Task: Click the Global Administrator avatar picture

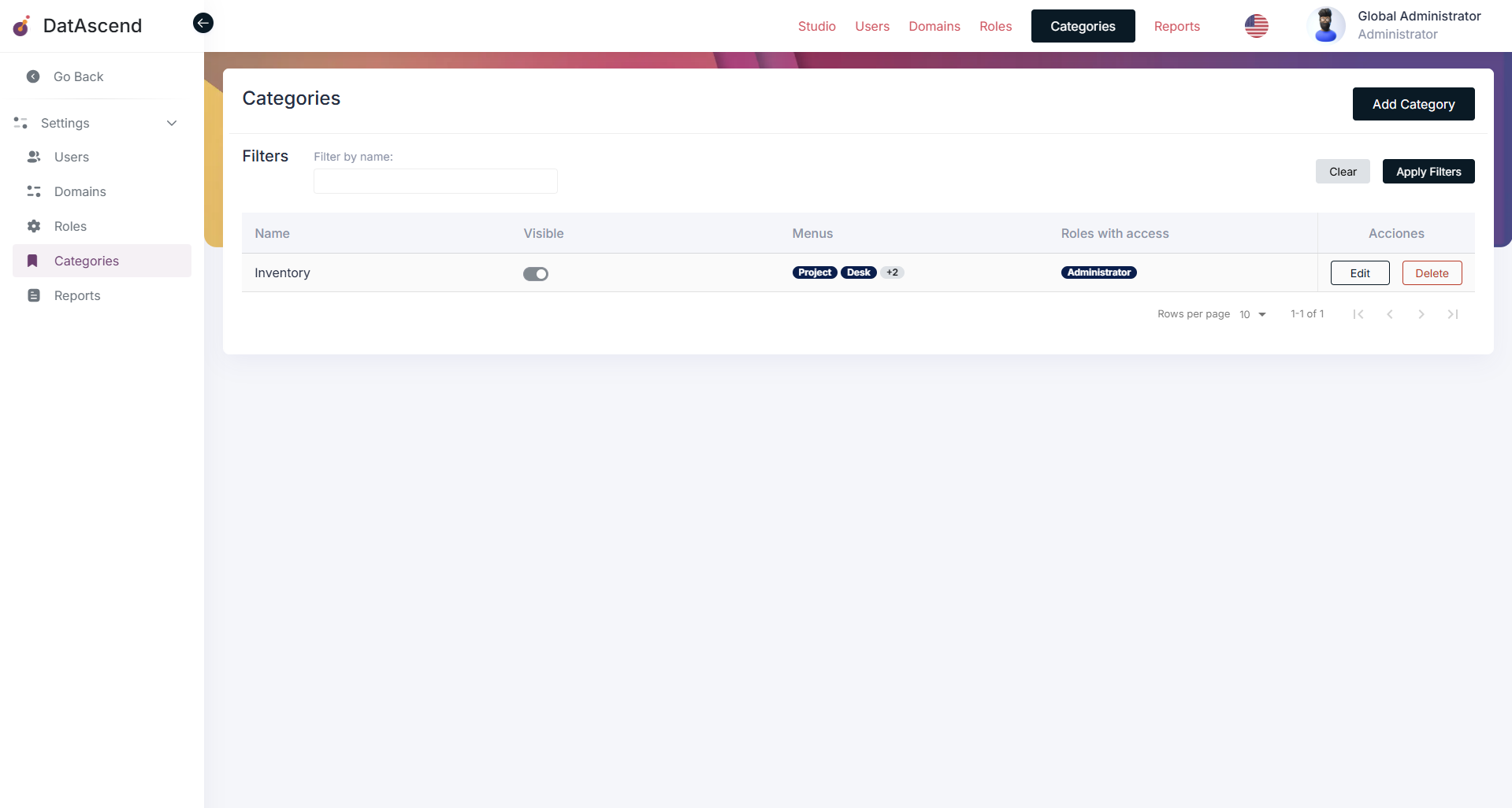Action: pos(1325,24)
